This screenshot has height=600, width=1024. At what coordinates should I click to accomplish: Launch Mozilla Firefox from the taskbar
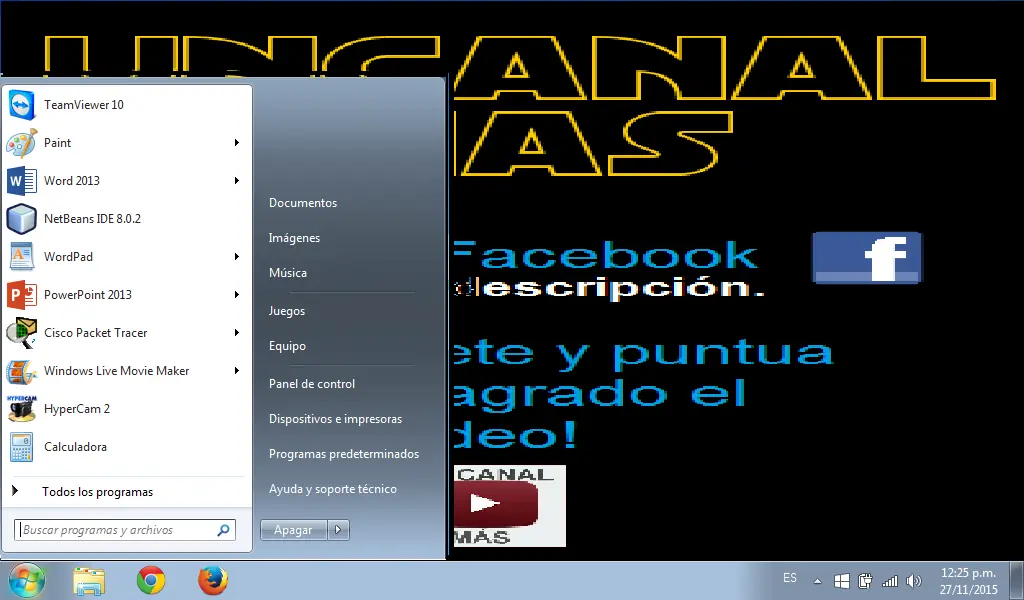pyautogui.click(x=213, y=580)
